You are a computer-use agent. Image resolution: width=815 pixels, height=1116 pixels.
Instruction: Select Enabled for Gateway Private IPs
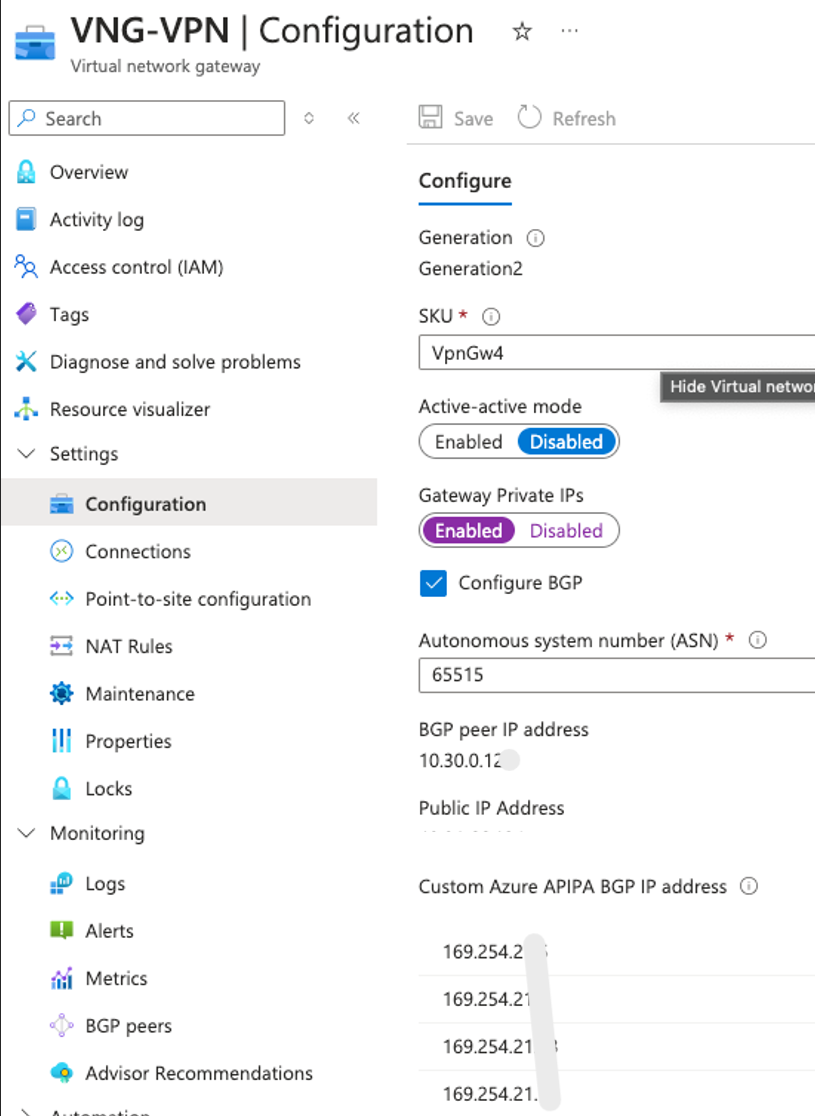[x=469, y=531]
